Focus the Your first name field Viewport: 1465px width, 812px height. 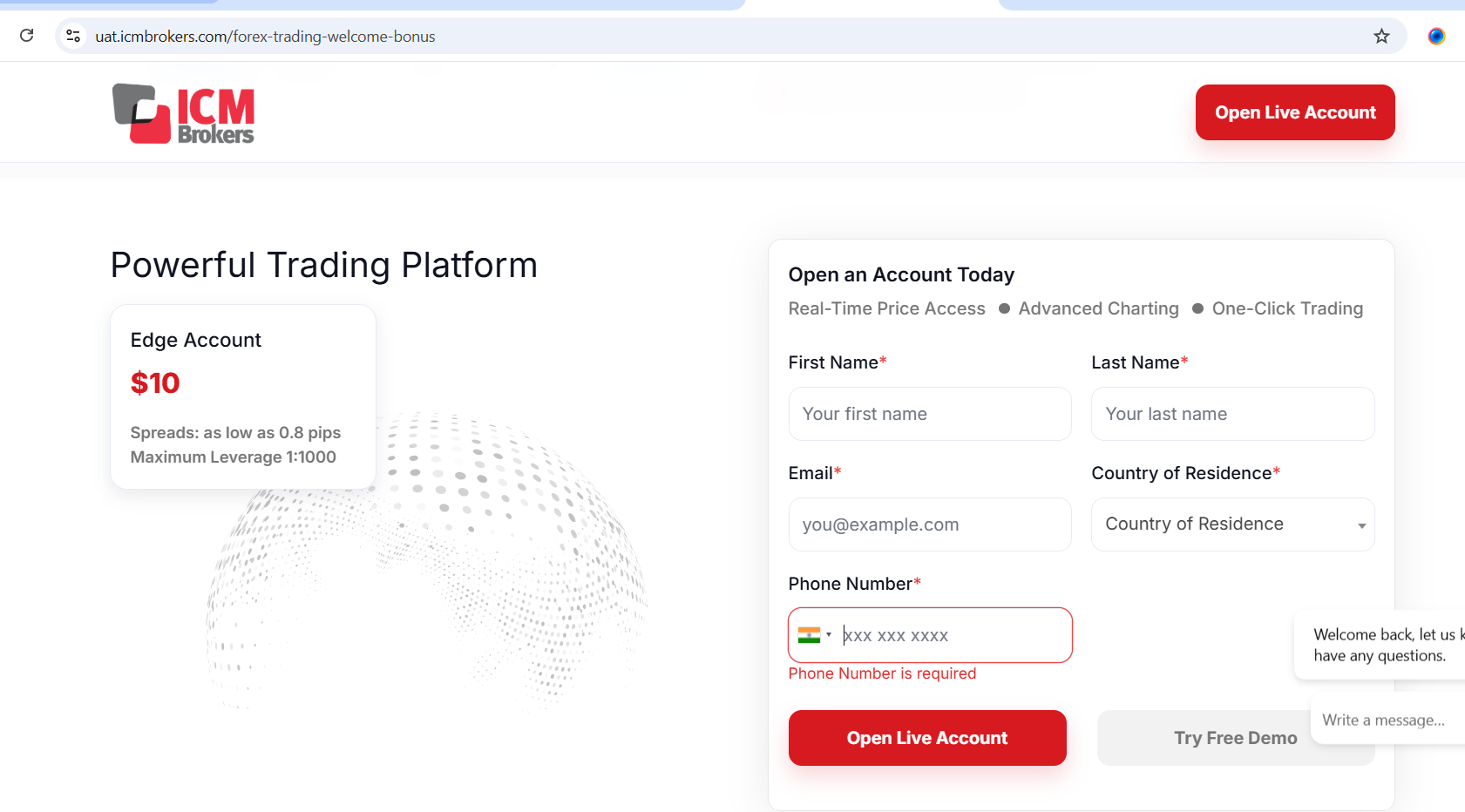[929, 414]
